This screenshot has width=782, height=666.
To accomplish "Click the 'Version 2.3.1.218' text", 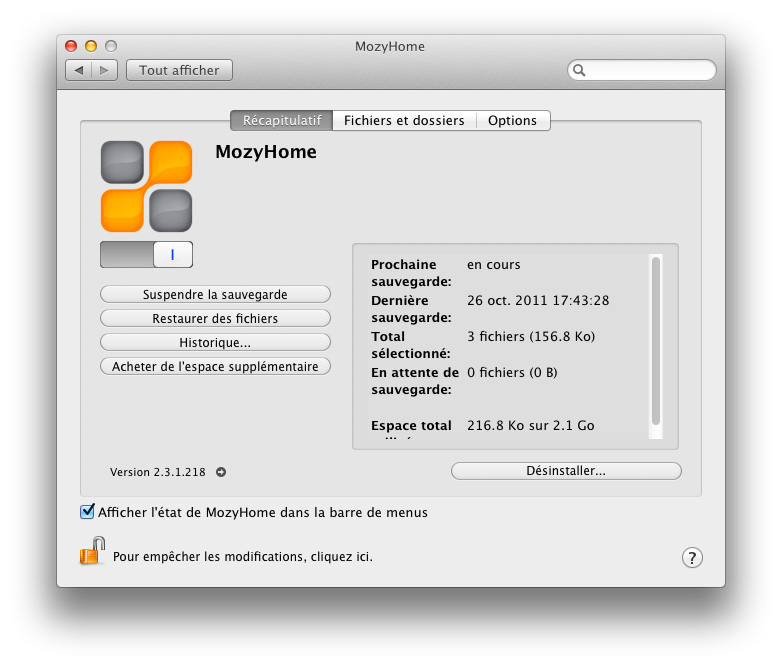I will [x=158, y=472].
